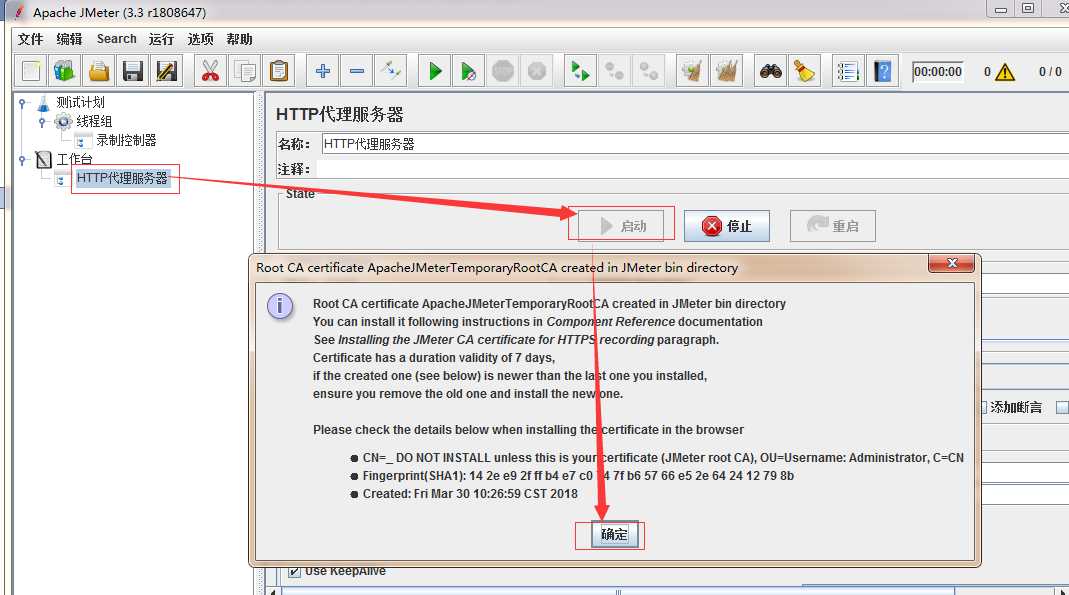Image resolution: width=1069 pixels, height=595 pixels.
Task: Create a new test plan with New icon
Action: (x=31, y=71)
